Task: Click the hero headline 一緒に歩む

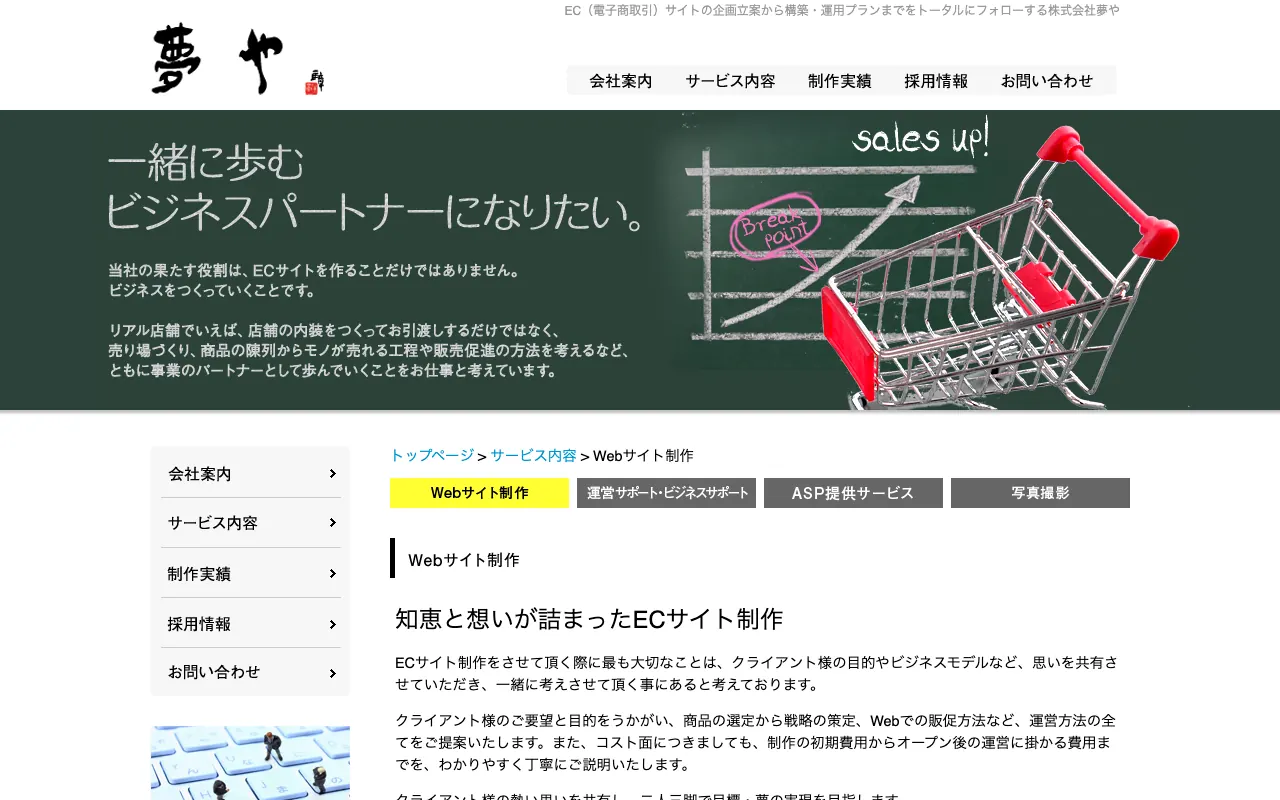Action: click(205, 163)
